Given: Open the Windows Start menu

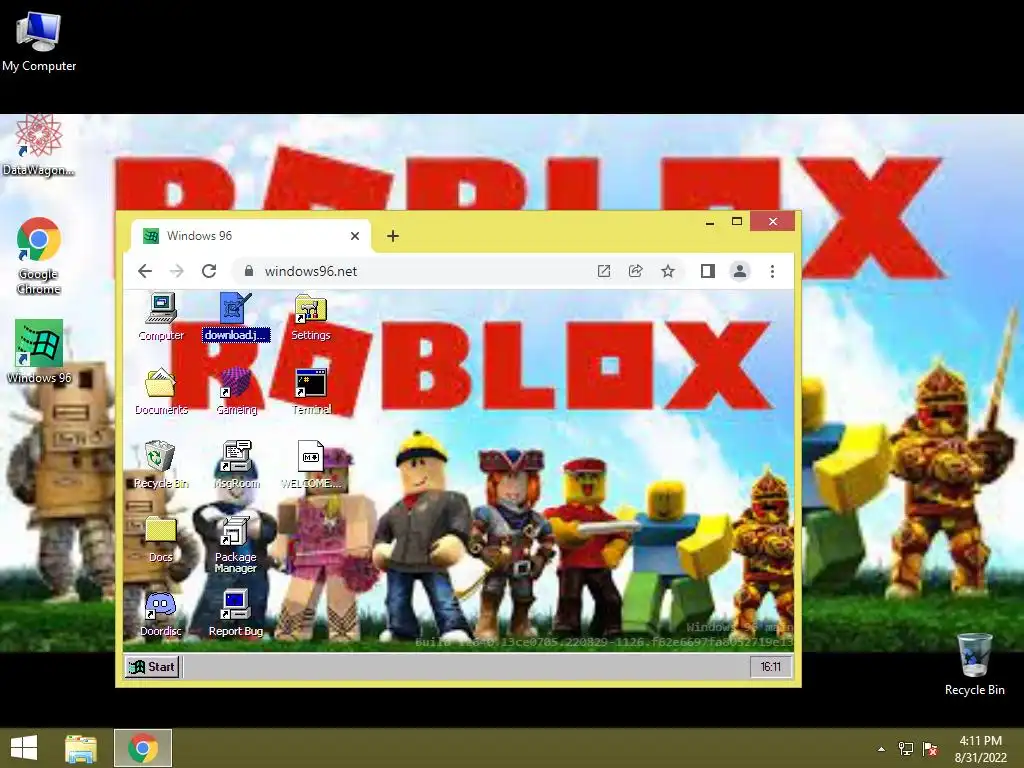Looking at the screenshot, I should click(x=24, y=748).
